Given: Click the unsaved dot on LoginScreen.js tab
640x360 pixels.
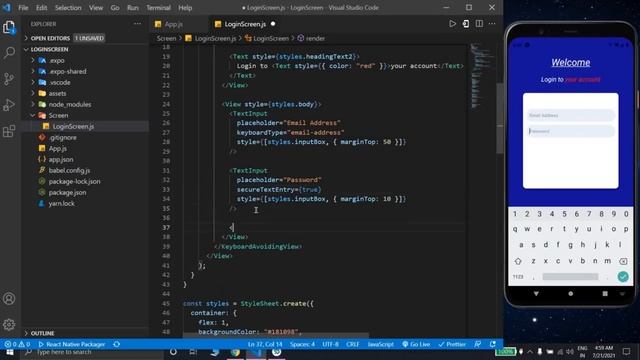Looking at the screenshot, I should pos(273,24).
